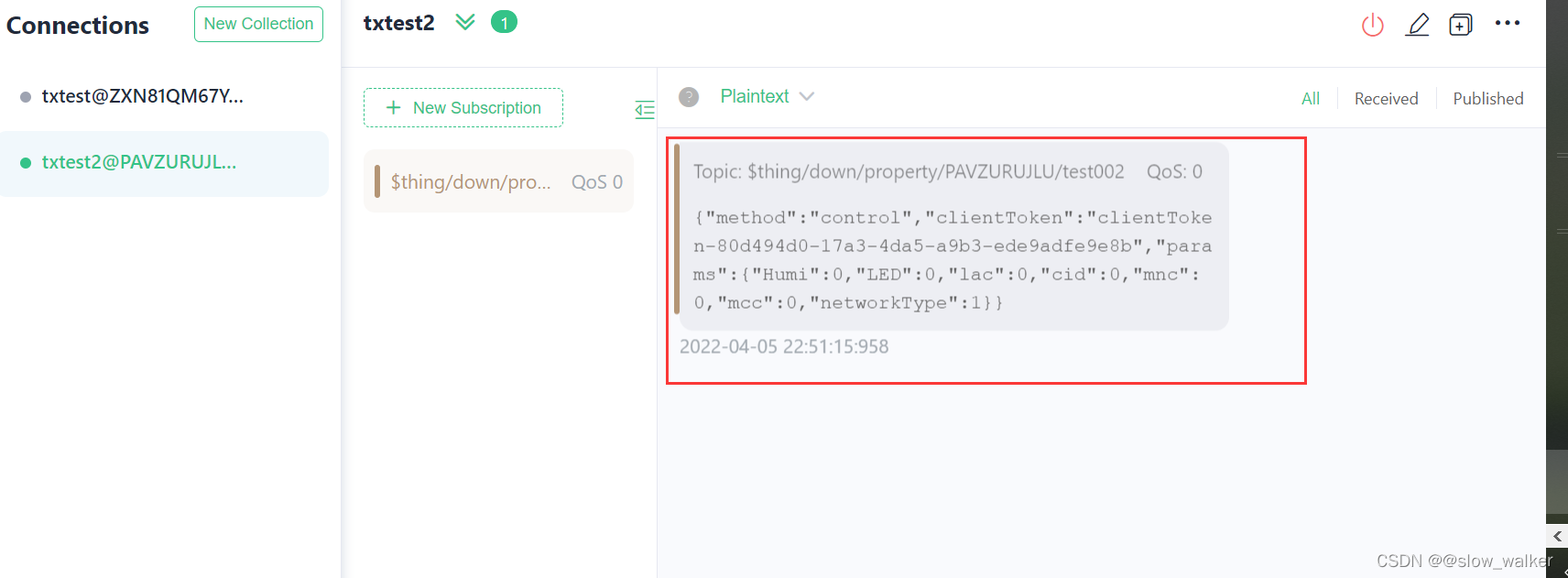The width and height of the screenshot is (1568, 578).
Task: Select the txtest@ZXN81QM67Y connection
Action: point(165,96)
